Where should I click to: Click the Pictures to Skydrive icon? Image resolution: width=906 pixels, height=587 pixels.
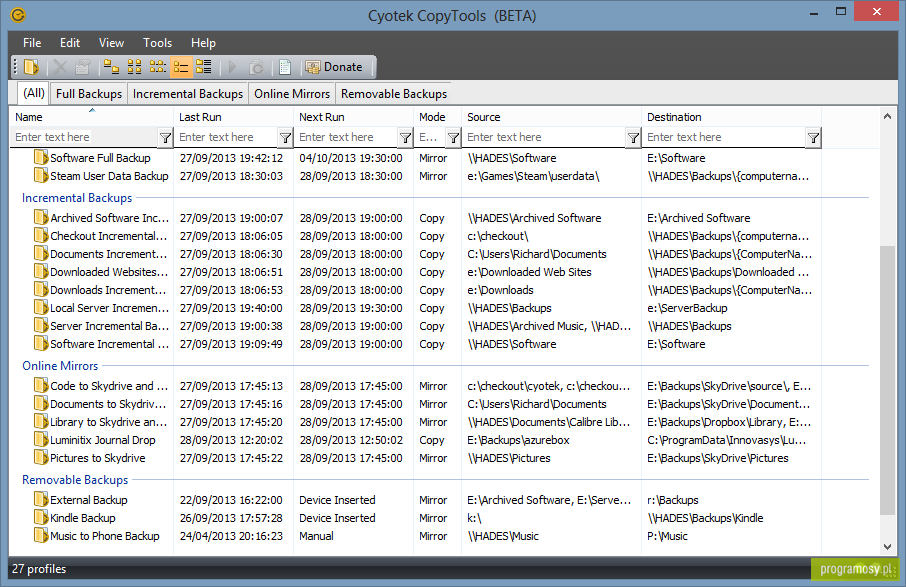tap(40, 457)
